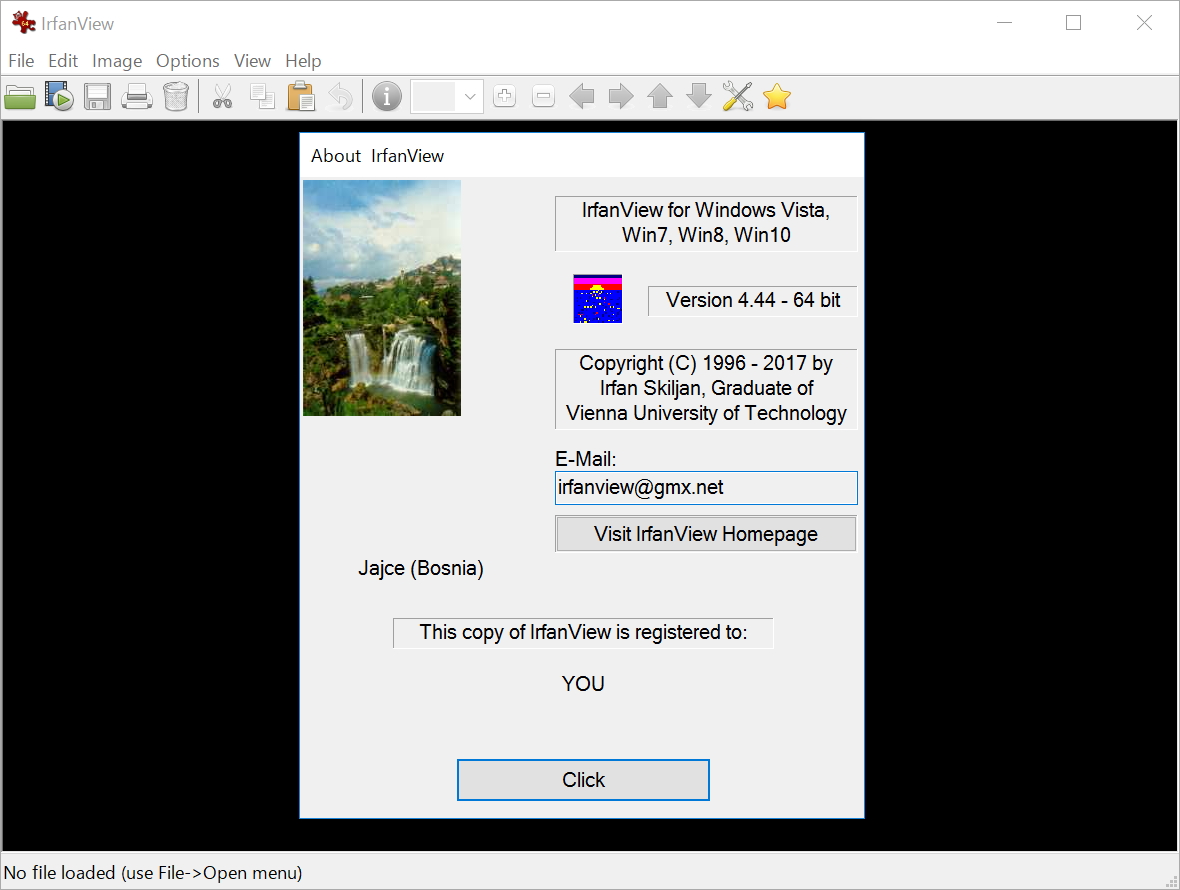Select the irfanview@gmx.net email field
Viewport: 1180px width, 890px height.
(706, 488)
